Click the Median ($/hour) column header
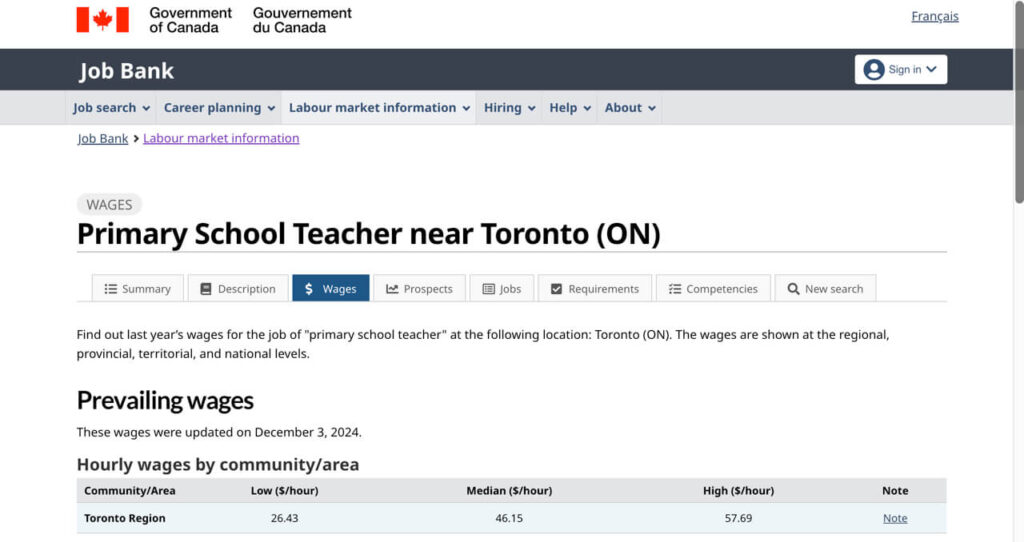Screen dimensions: 1024x542 pyautogui.click(x=509, y=490)
